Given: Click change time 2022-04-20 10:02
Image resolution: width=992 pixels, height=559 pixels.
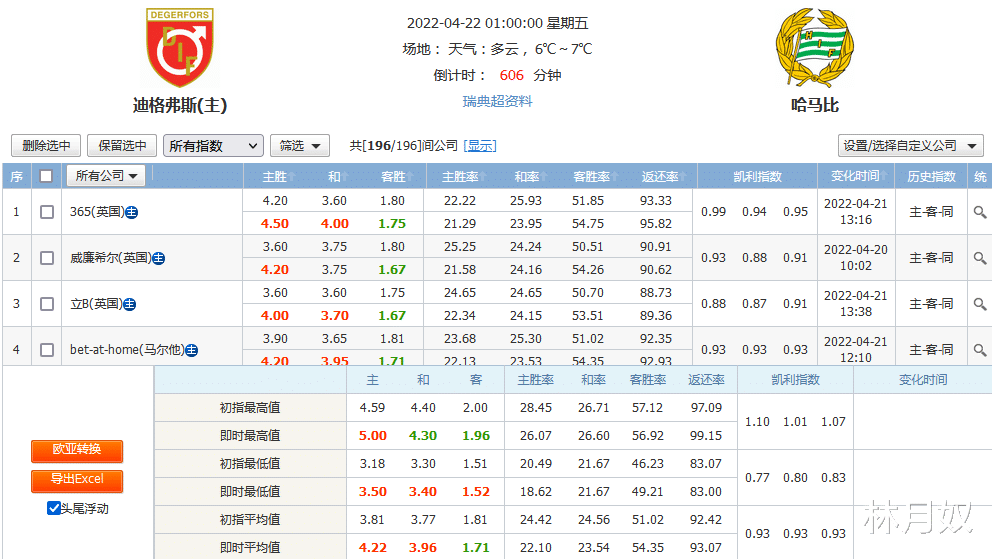Looking at the screenshot, I should point(856,258).
